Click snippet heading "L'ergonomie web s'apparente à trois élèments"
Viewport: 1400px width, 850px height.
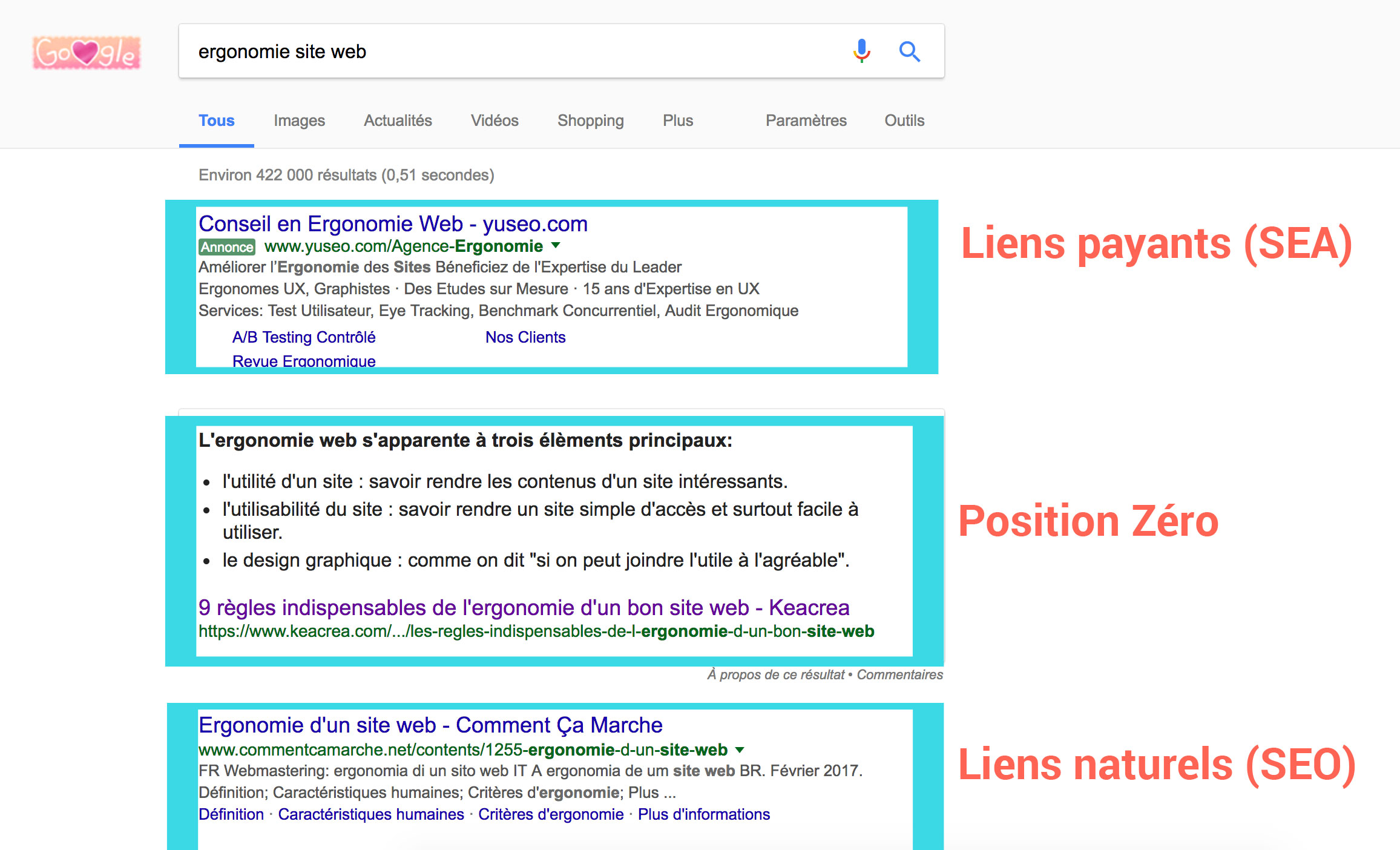(465, 440)
